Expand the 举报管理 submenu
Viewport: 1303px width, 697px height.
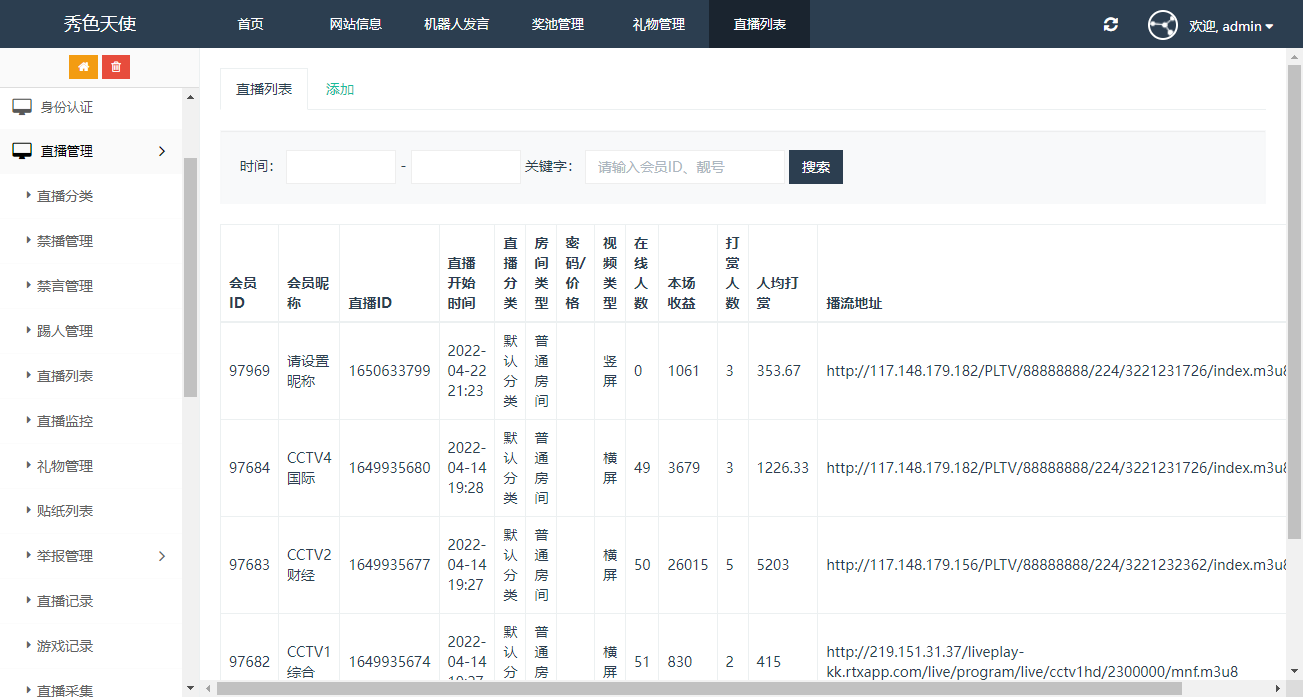(162, 556)
